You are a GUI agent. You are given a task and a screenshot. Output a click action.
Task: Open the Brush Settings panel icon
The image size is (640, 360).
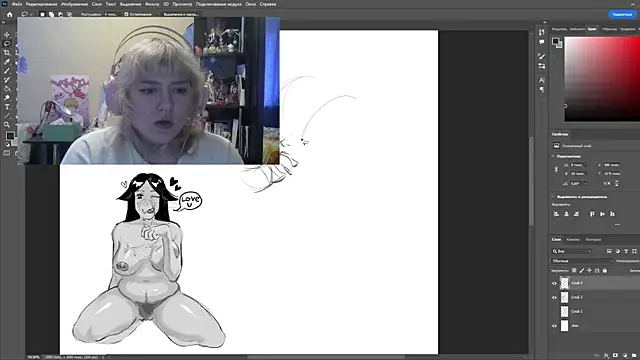[542, 56]
